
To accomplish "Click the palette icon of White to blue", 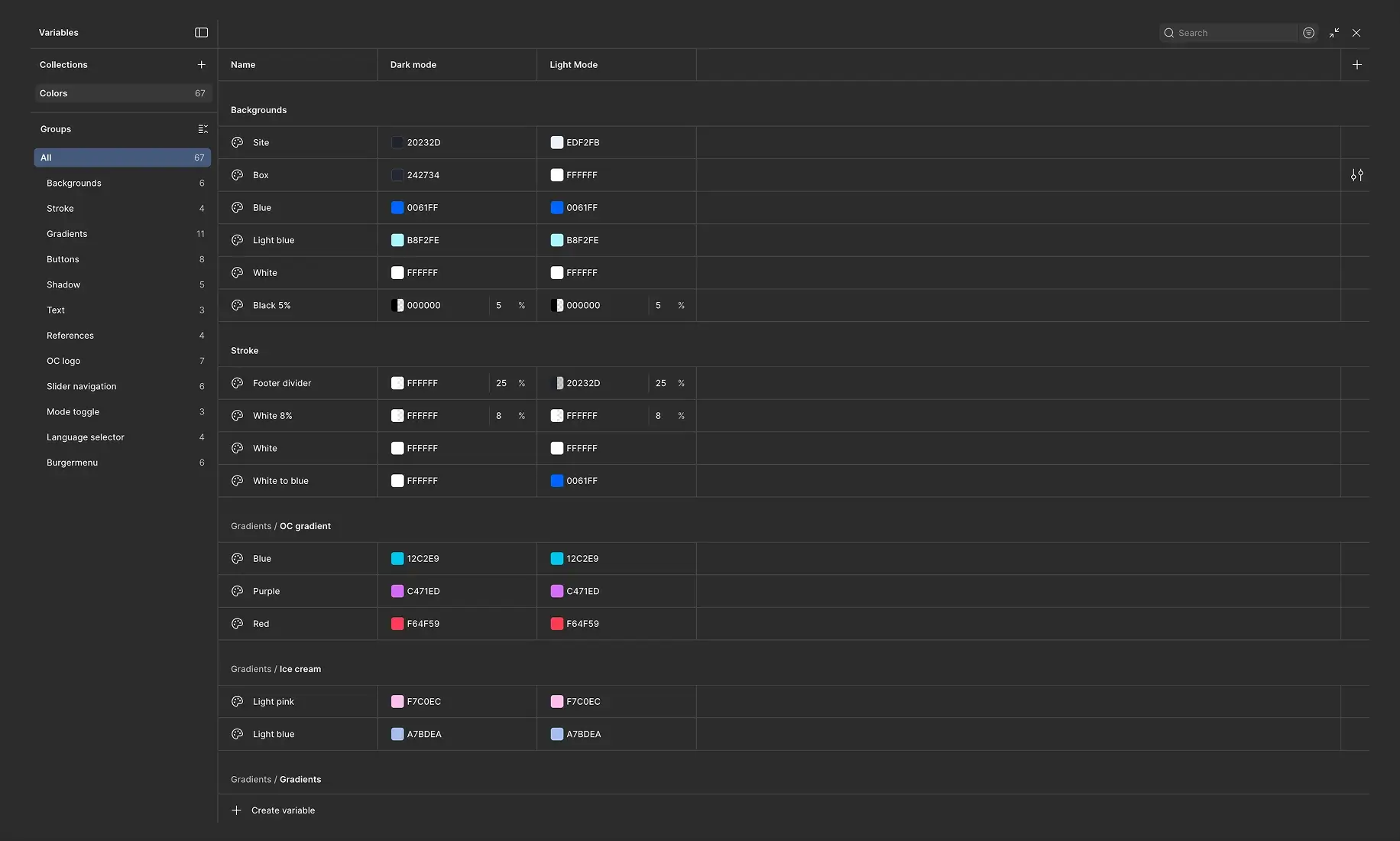I will point(237,481).
